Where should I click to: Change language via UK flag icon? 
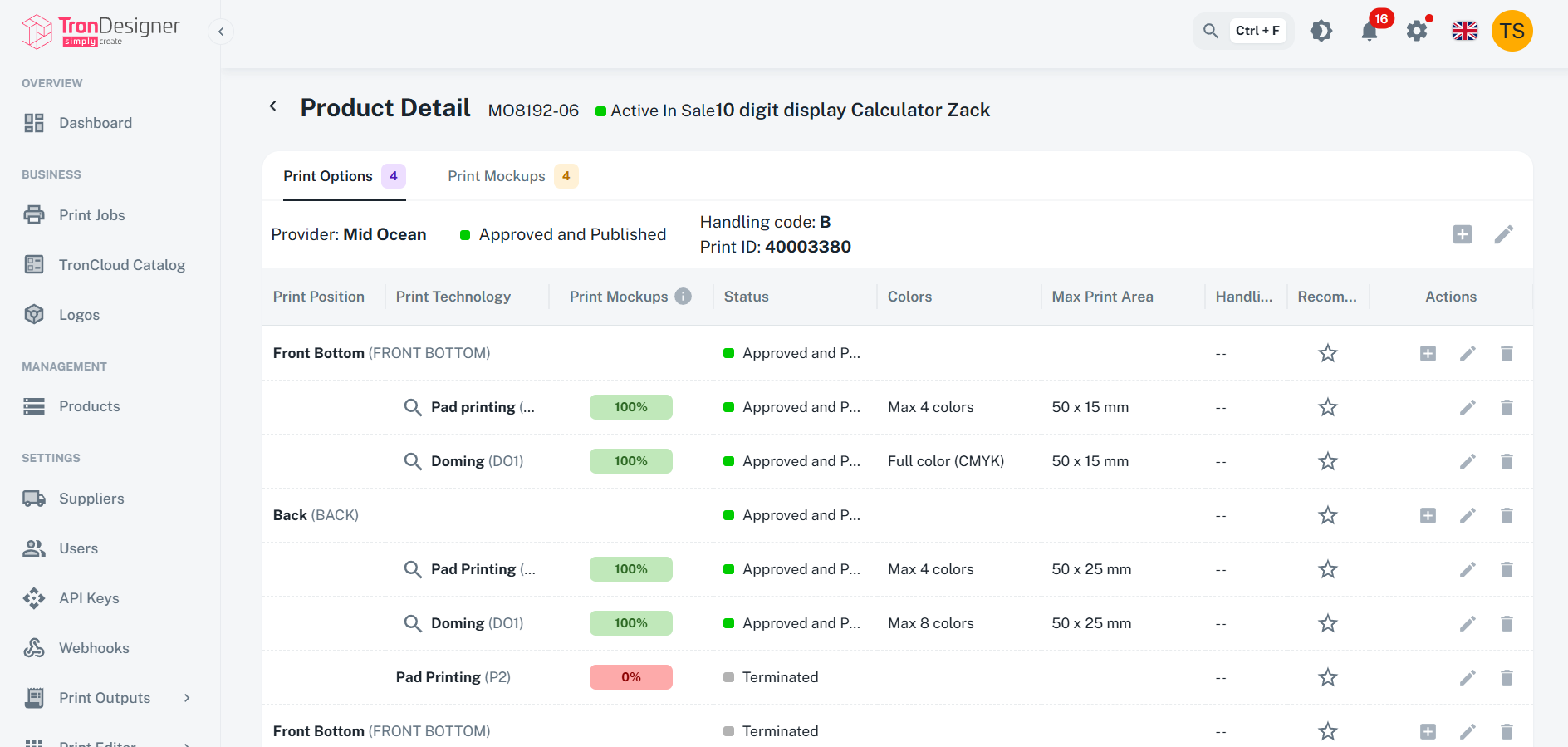click(1465, 31)
